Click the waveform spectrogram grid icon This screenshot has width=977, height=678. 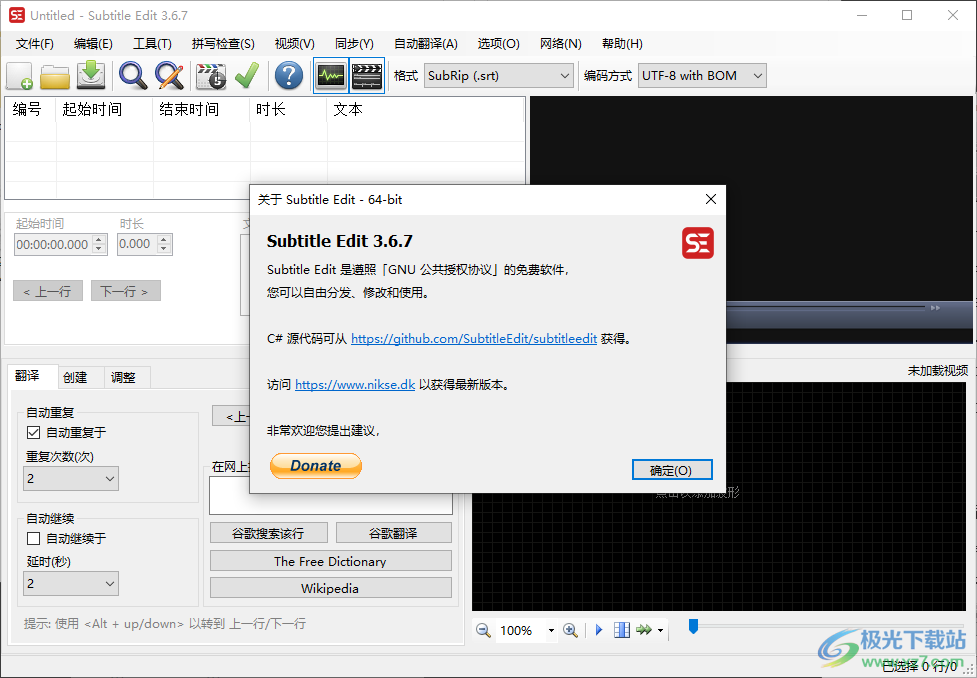[x=622, y=630]
